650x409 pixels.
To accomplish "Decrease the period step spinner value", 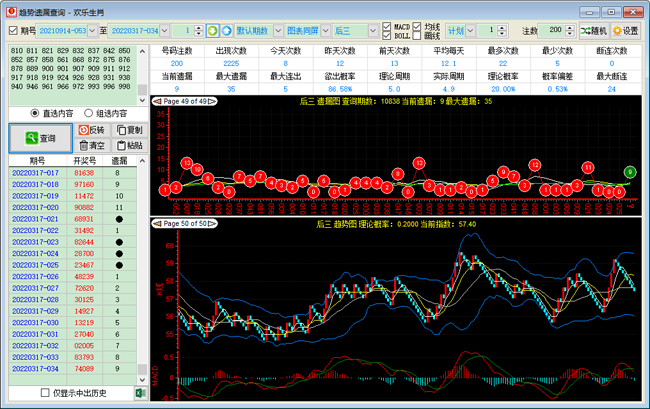I will tap(199, 34).
